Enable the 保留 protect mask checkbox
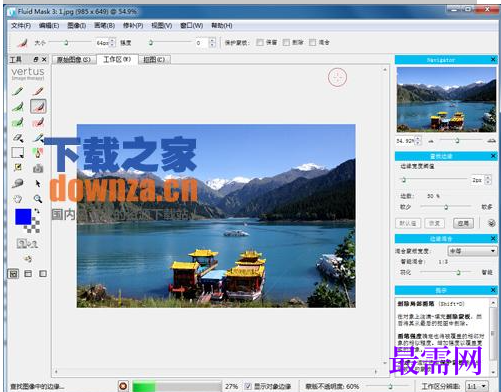Image resolution: width=501 pixels, height=392 pixels. [260, 42]
